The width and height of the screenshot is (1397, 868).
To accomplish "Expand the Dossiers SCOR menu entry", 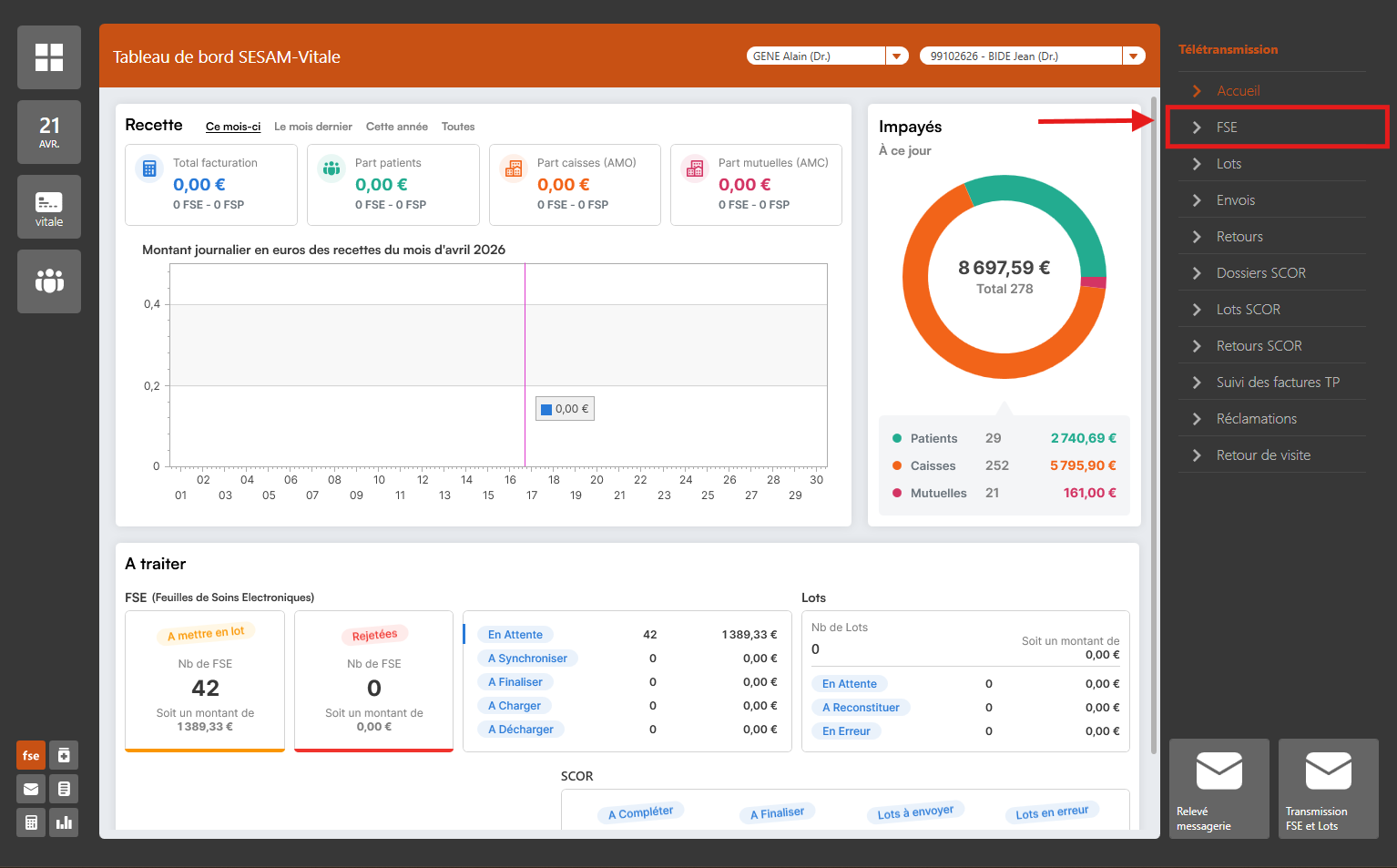I will click(x=1260, y=273).
